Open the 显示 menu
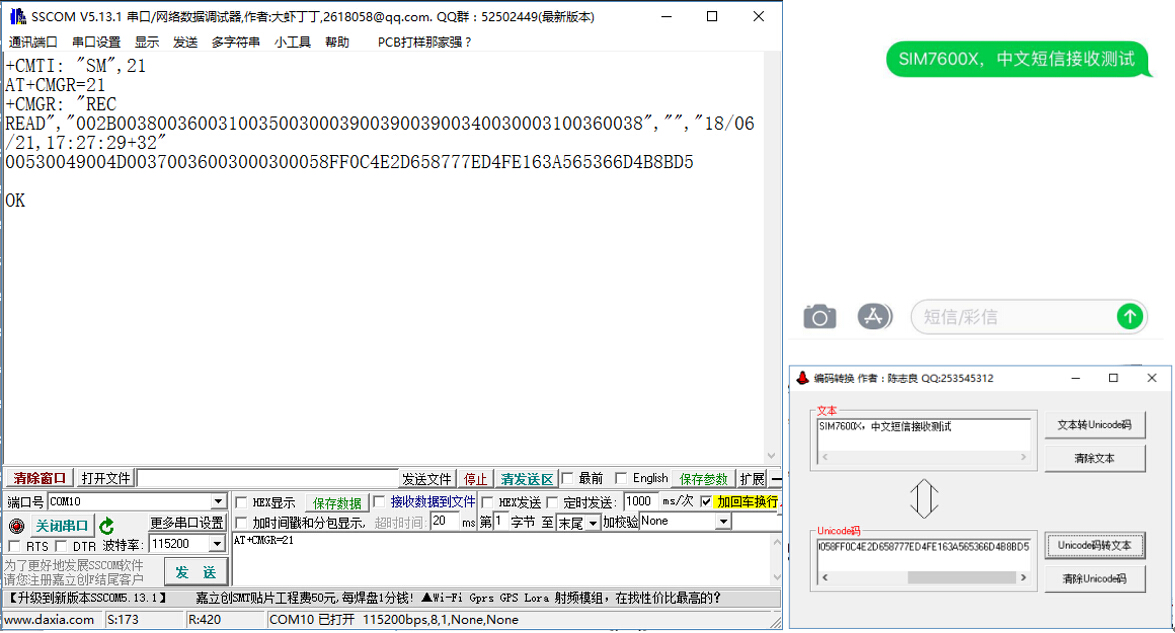This screenshot has height=633, width=1175. pyautogui.click(x=147, y=42)
